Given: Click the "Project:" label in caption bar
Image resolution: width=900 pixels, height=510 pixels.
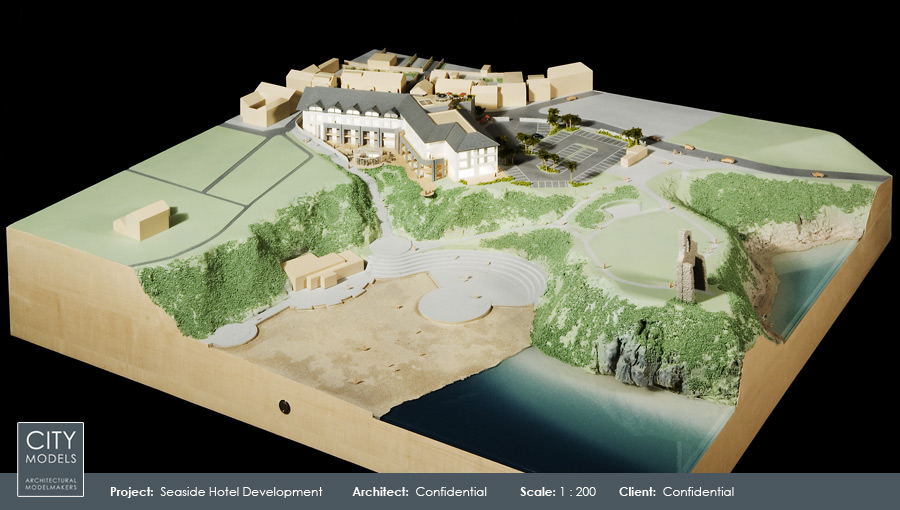Looking at the screenshot, I should (x=132, y=492).
